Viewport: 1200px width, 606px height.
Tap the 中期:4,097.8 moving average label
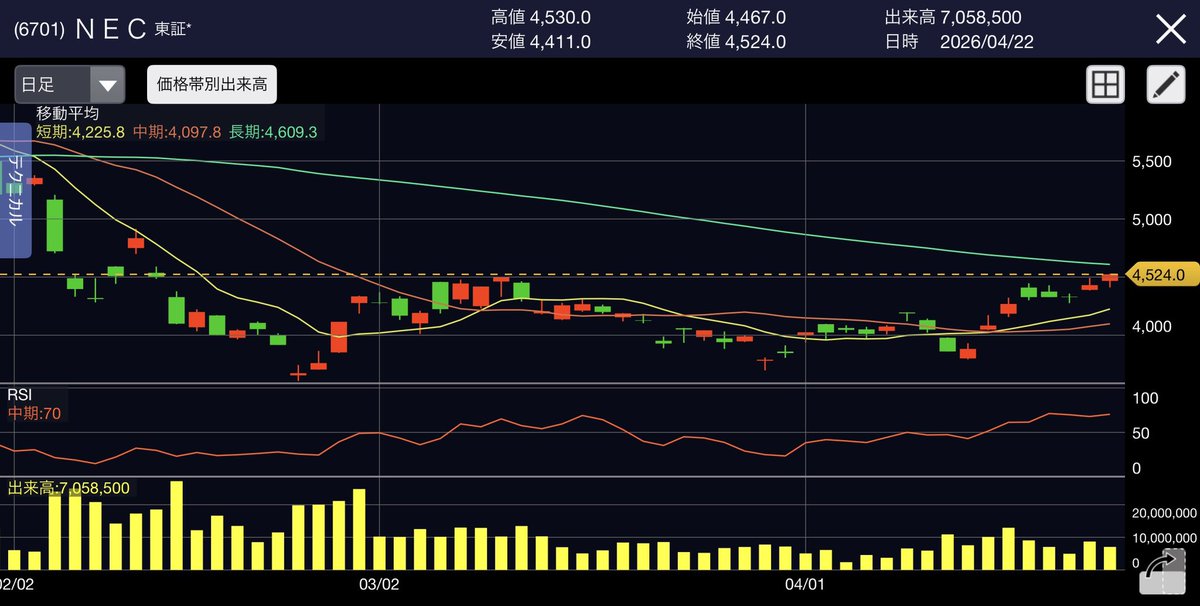(177, 132)
